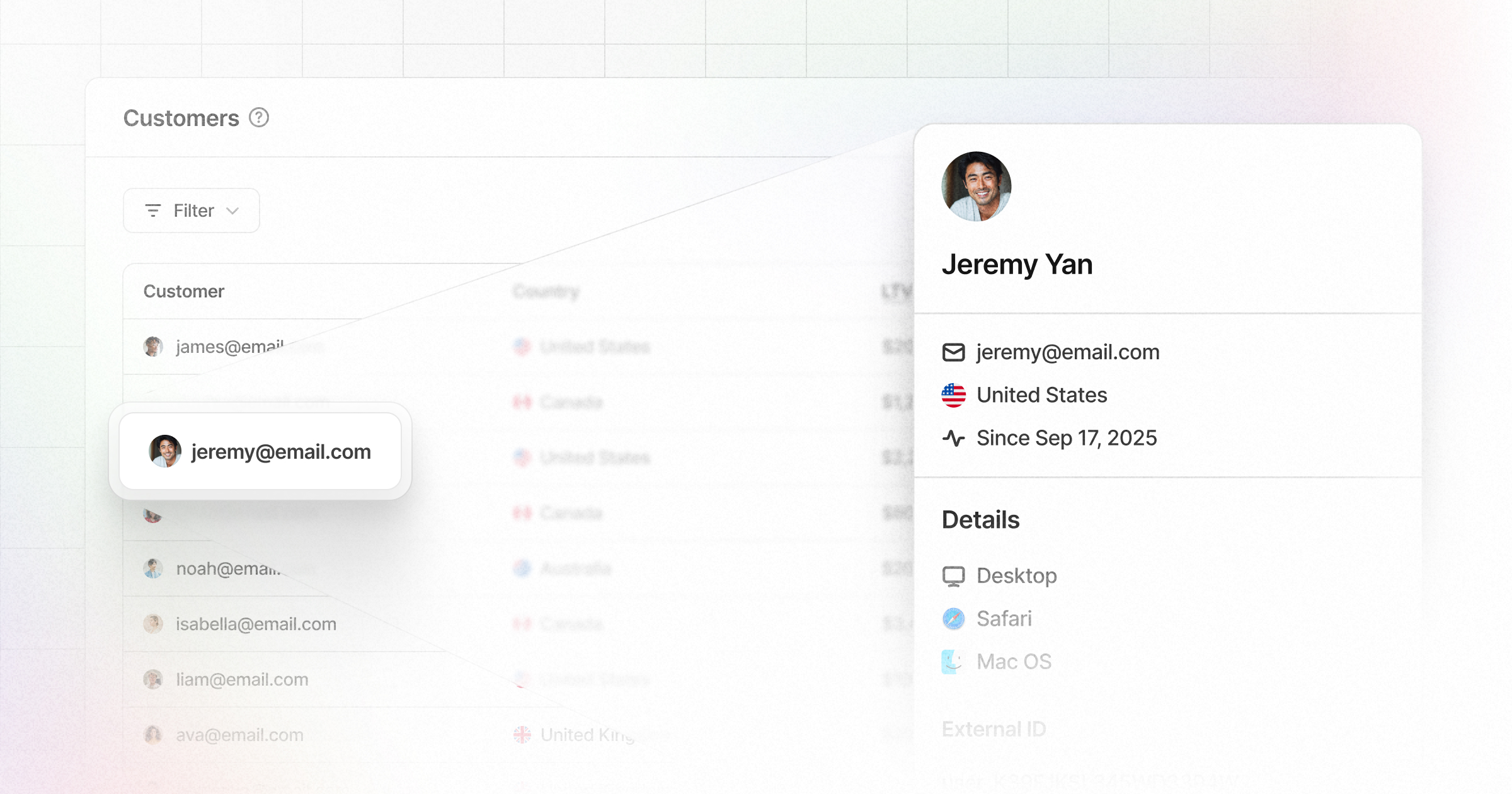The width and height of the screenshot is (1512, 794).
Task: Click the email envelope icon in Jeremy's profile
Action: tap(953, 352)
